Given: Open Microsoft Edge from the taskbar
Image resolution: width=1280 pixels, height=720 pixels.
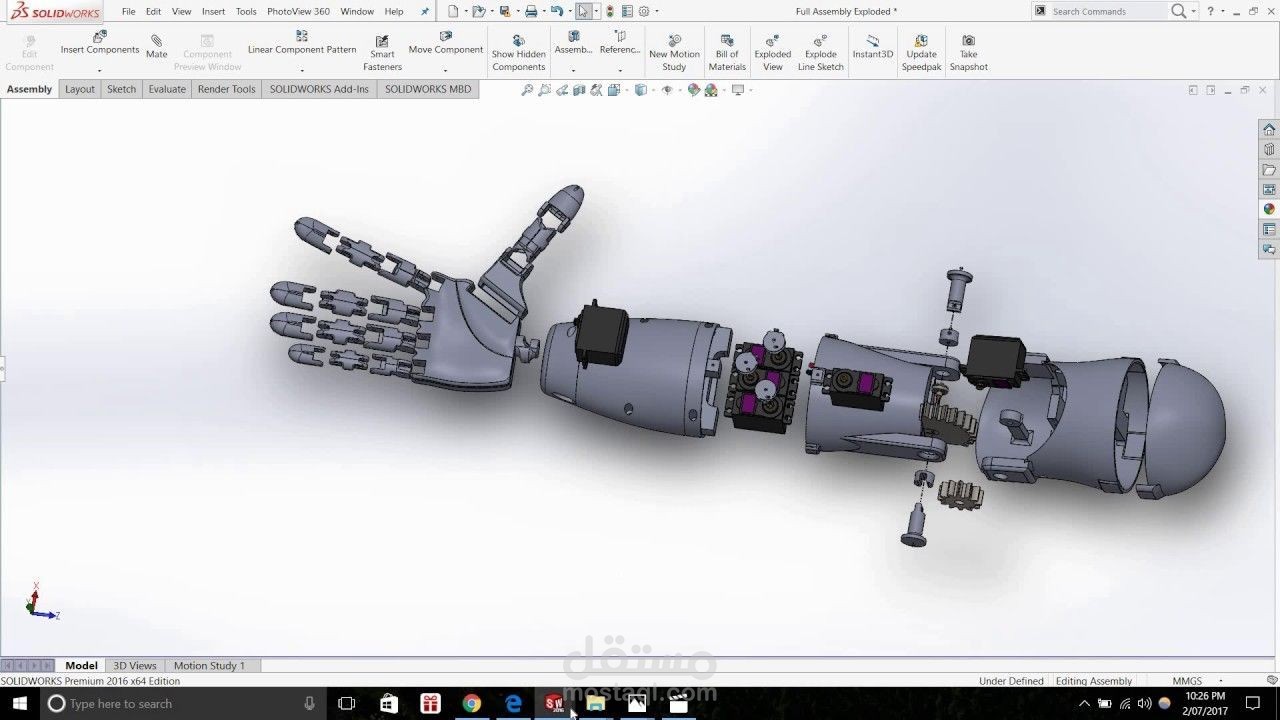Looking at the screenshot, I should [513, 704].
